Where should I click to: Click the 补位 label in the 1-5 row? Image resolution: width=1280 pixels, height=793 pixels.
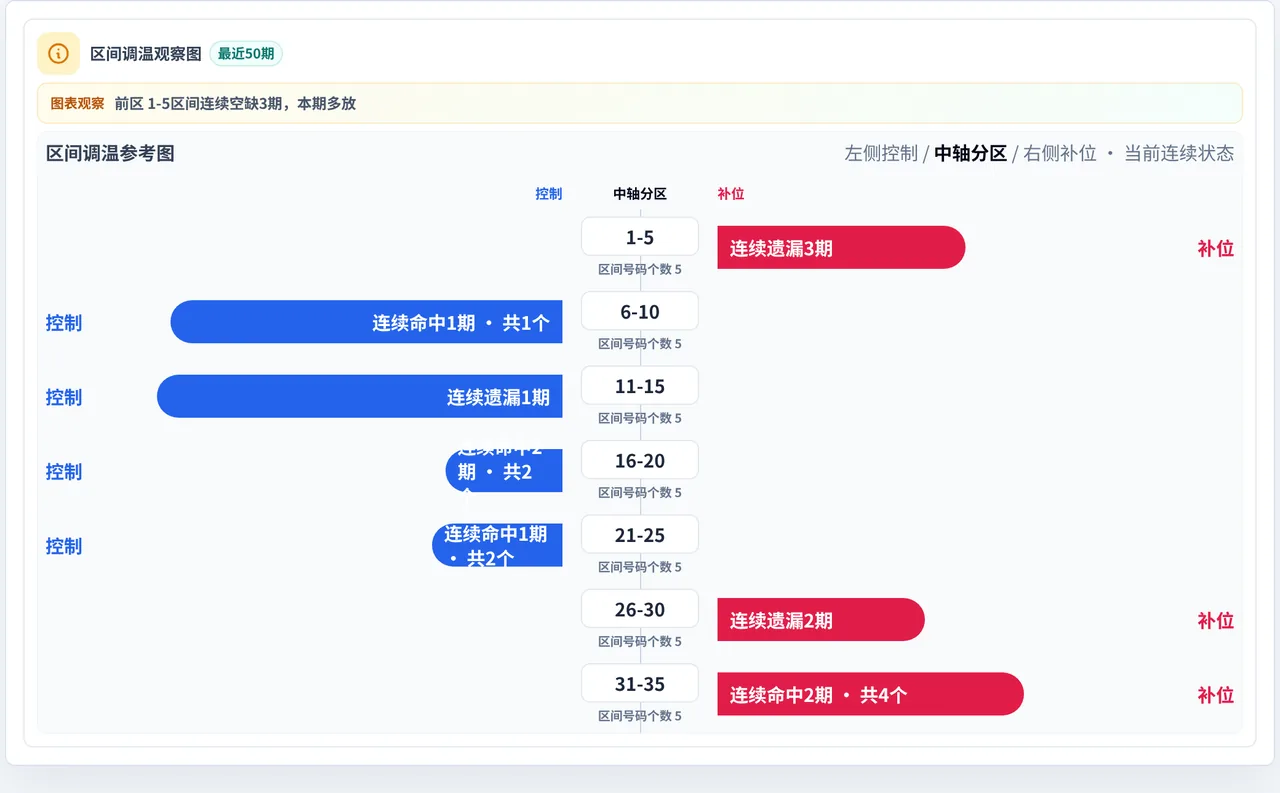pyautogui.click(x=1216, y=248)
